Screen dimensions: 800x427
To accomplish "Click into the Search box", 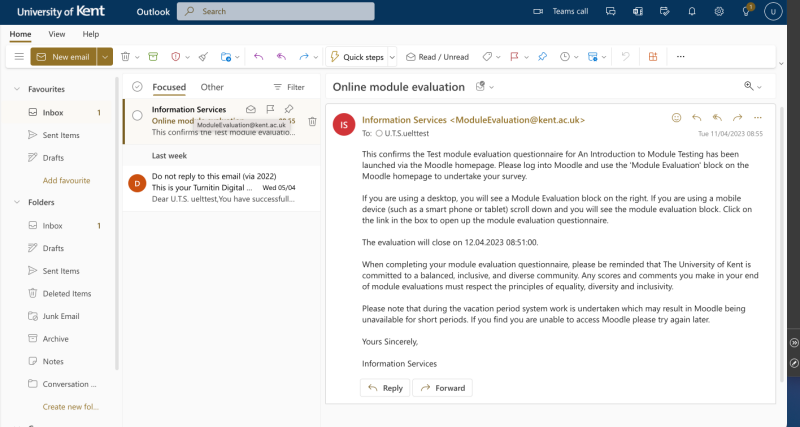I will click(276, 11).
